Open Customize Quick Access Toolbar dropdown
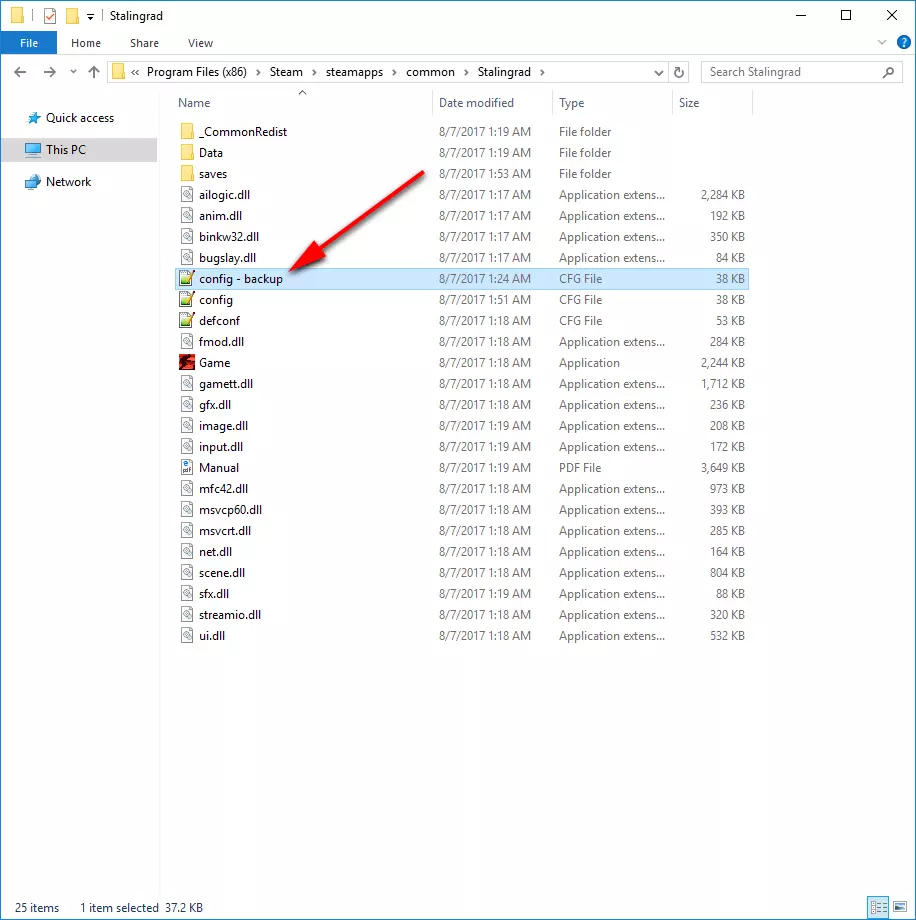This screenshot has height=920, width=916. click(90, 16)
